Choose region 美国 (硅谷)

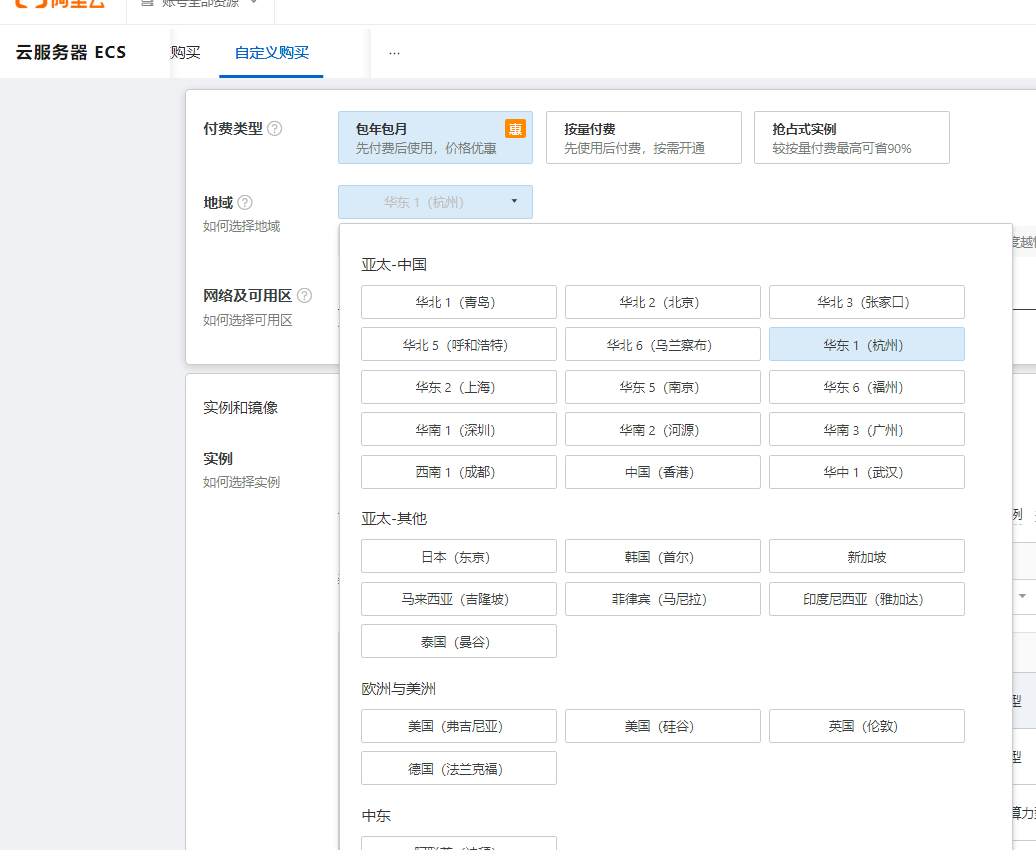tap(663, 726)
